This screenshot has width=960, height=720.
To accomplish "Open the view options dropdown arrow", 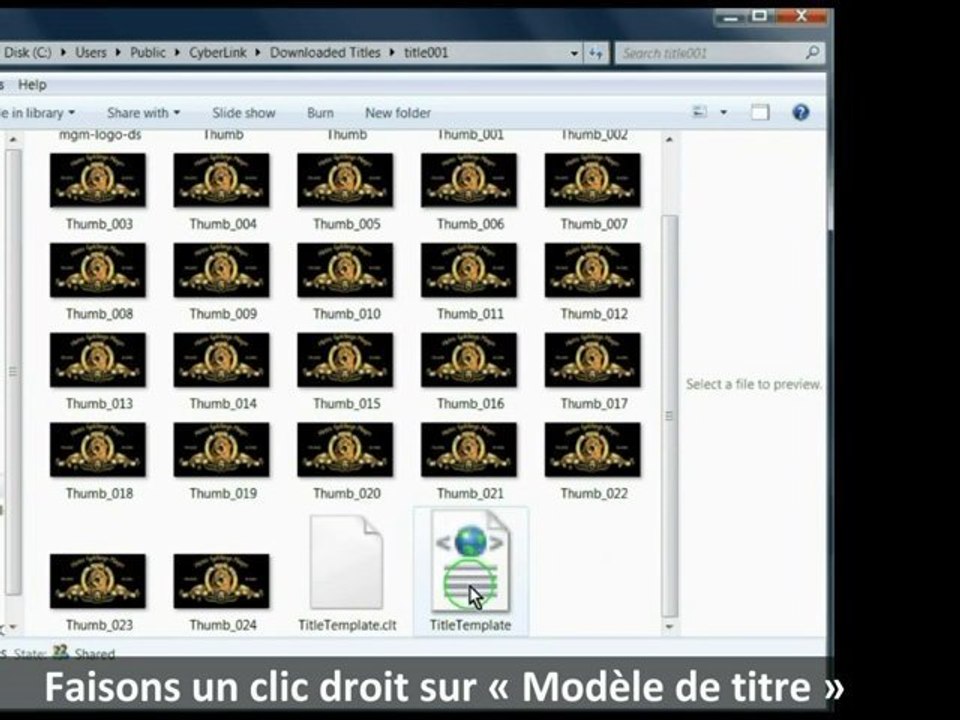I will coord(724,113).
